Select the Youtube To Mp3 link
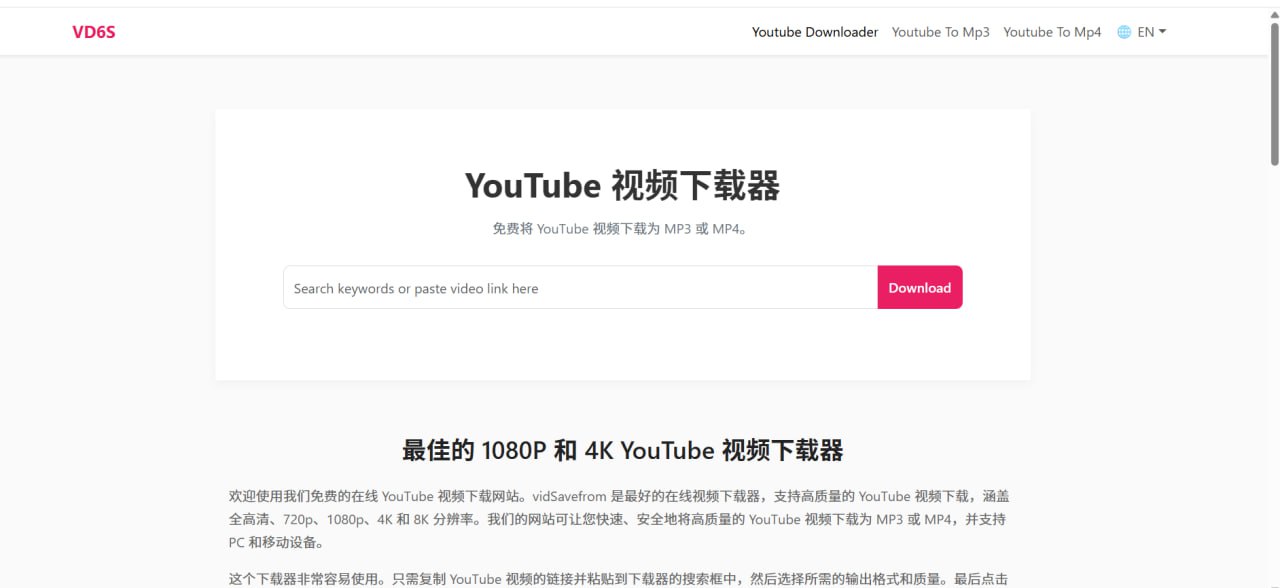Viewport: 1280px width, 588px height. click(940, 31)
